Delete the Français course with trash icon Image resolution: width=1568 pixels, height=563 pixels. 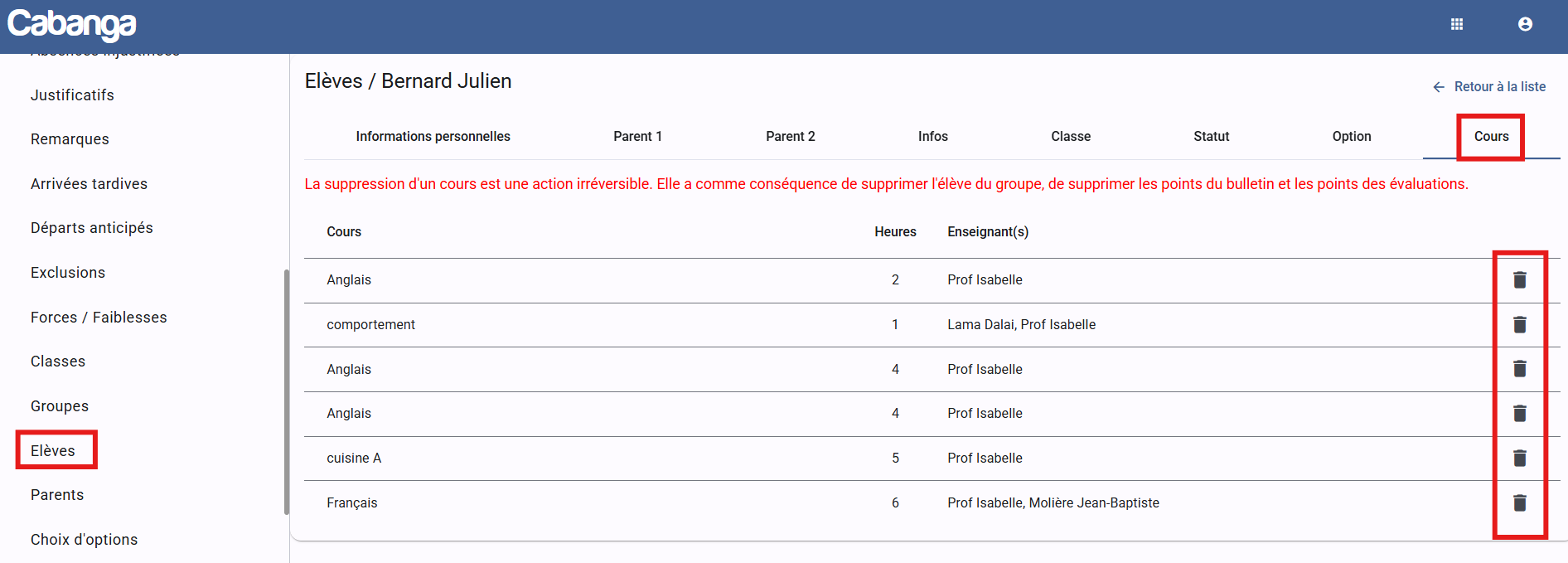coord(1519,503)
